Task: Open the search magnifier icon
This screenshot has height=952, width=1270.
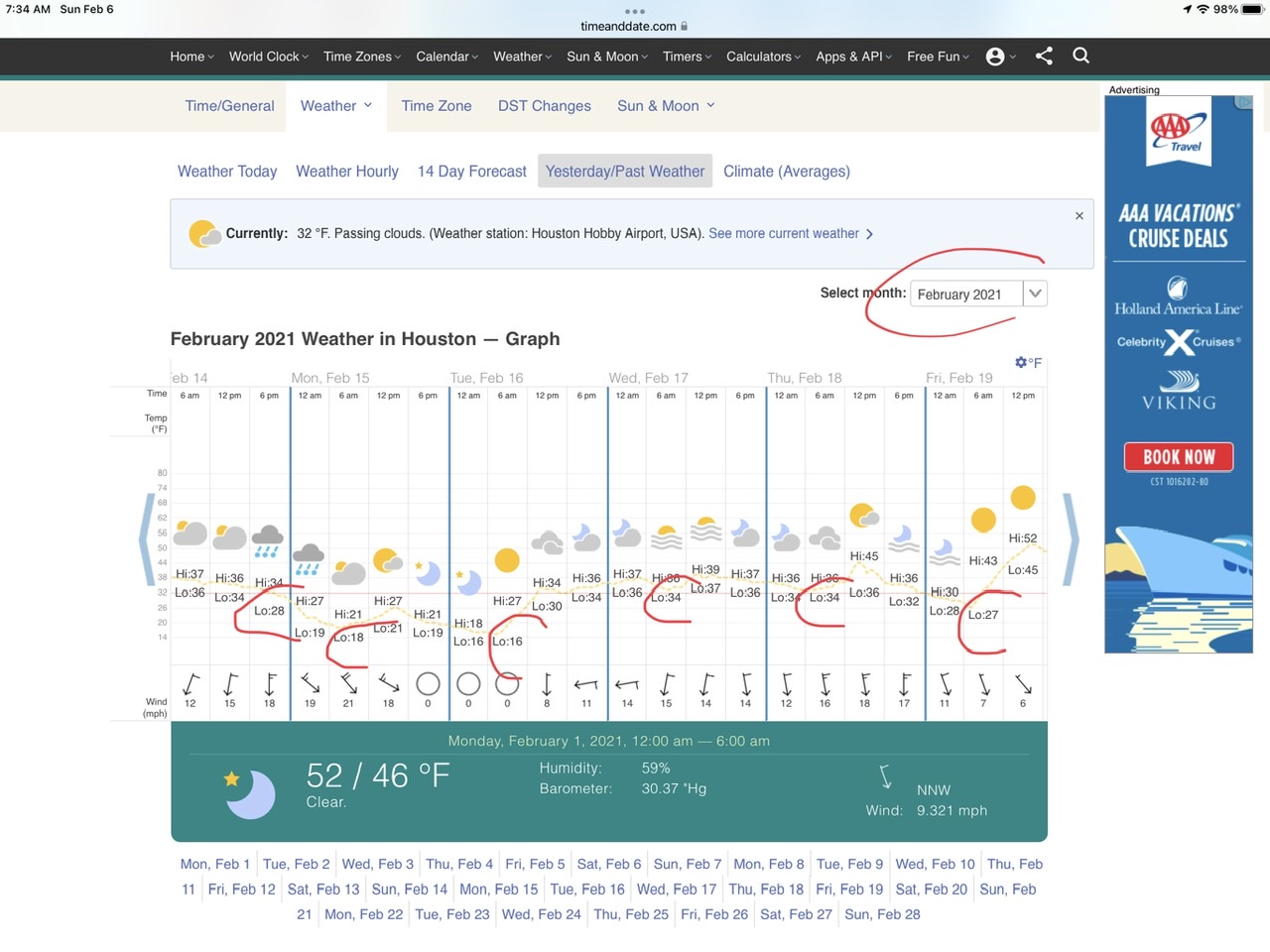Action: click(1080, 56)
